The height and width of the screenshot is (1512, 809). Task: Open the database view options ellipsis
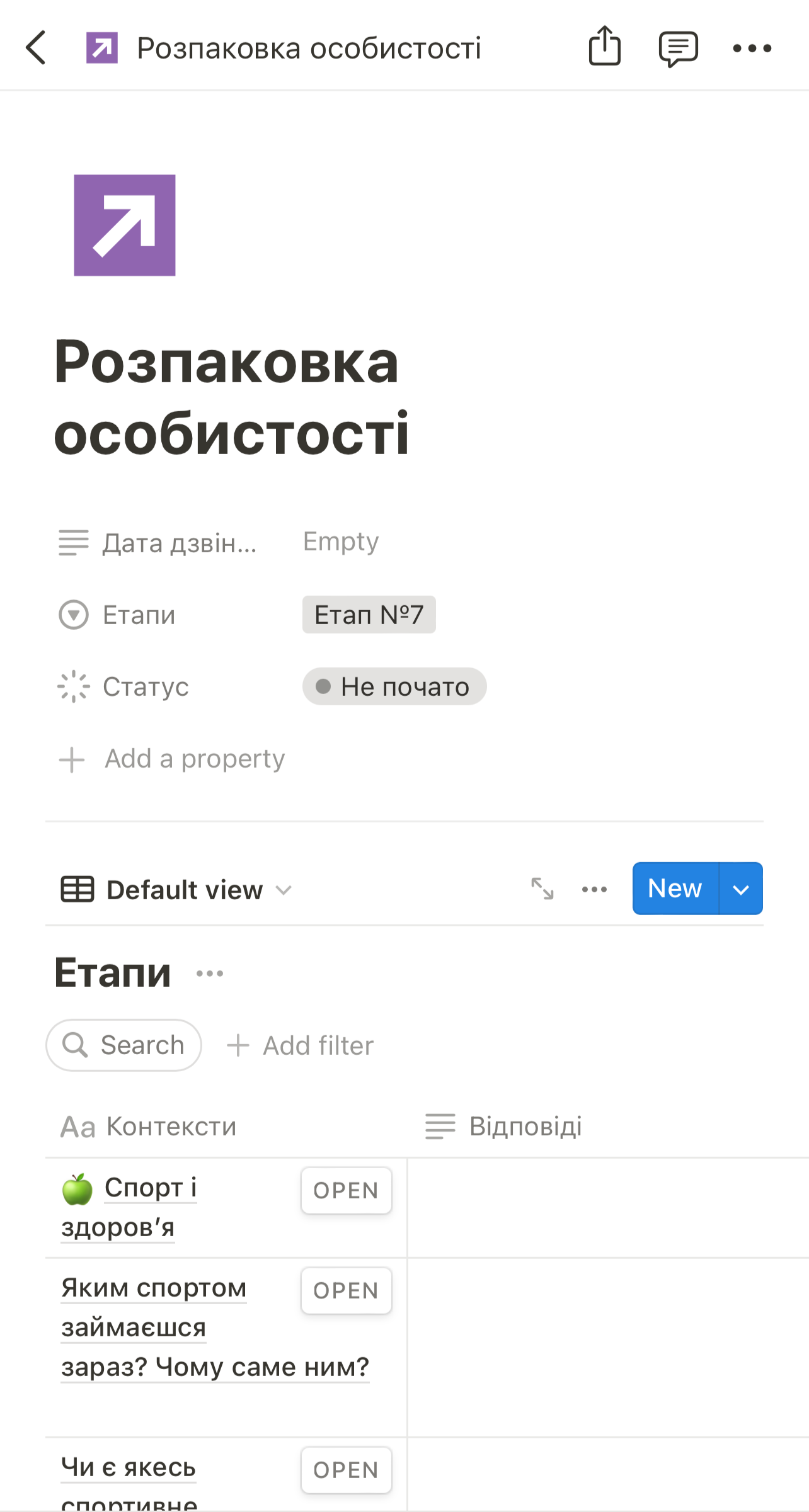pyautogui.click(x=594, y=889)
